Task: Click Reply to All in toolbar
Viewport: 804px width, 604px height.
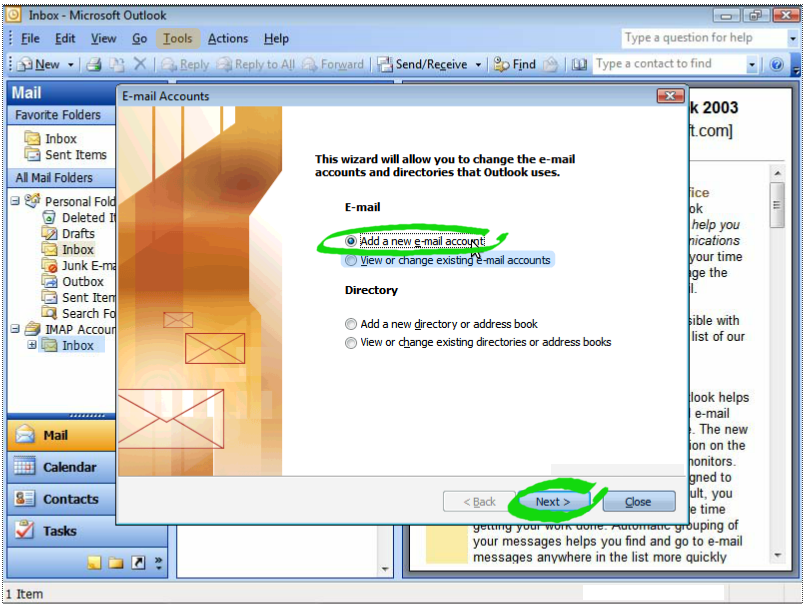Action: (256, 64)
